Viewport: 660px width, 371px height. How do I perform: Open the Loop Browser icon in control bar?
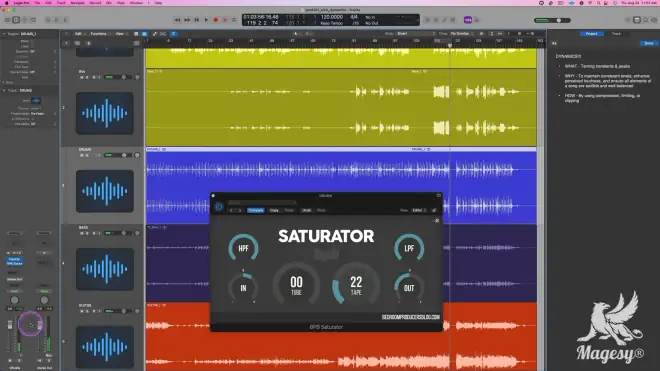646,20
